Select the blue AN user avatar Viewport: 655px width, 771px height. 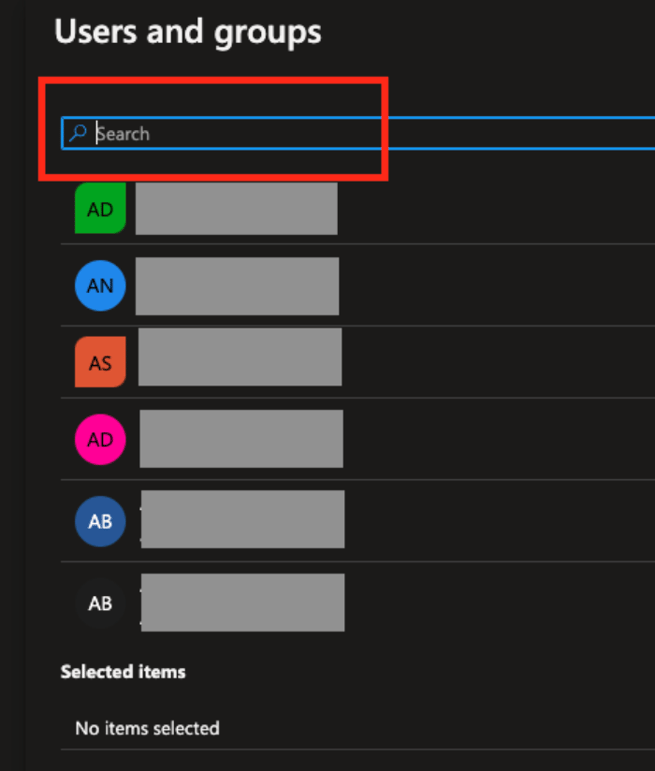coord(100,286)
